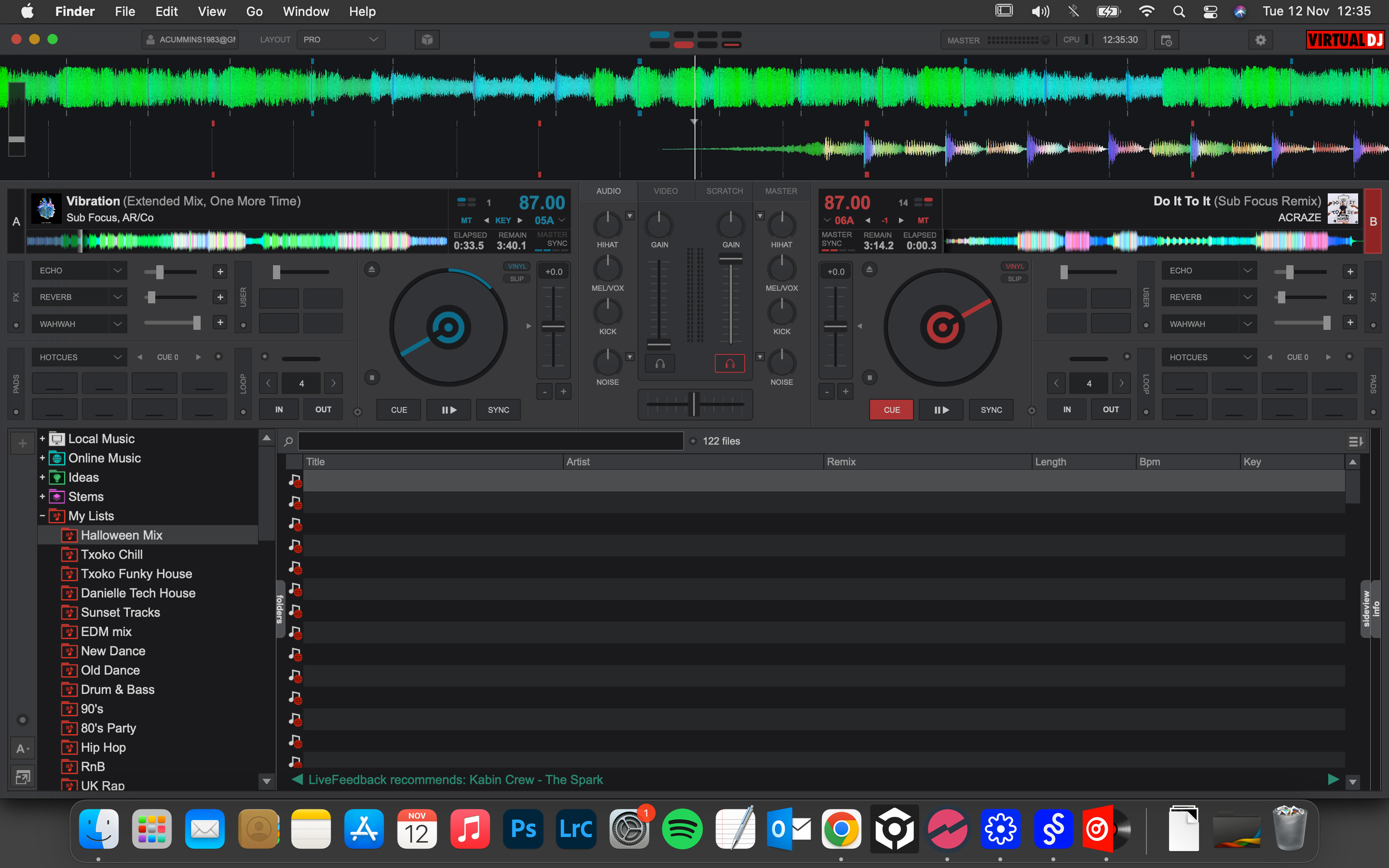
Task: Switch to the SCRATCH mixer tab
Action: [x=724, y=191]
